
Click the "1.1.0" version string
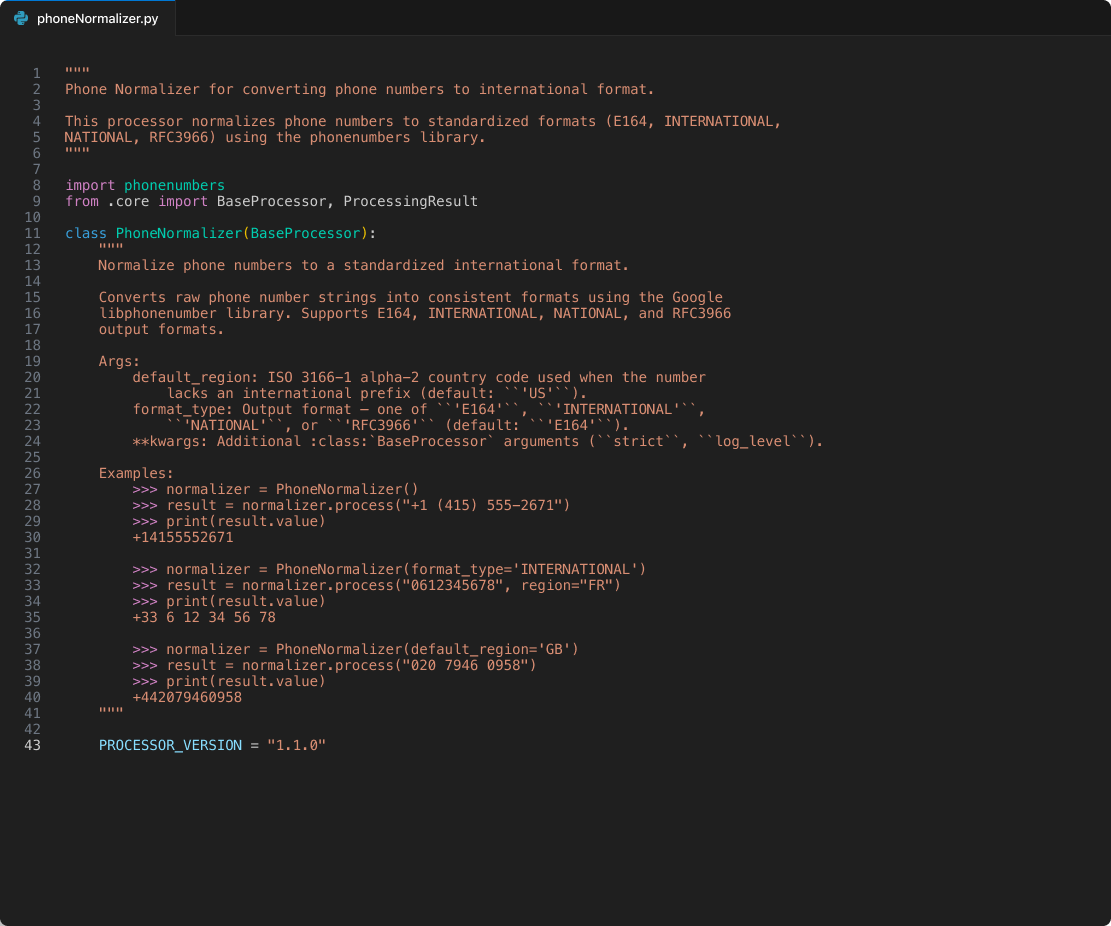(x=296, y=745)
